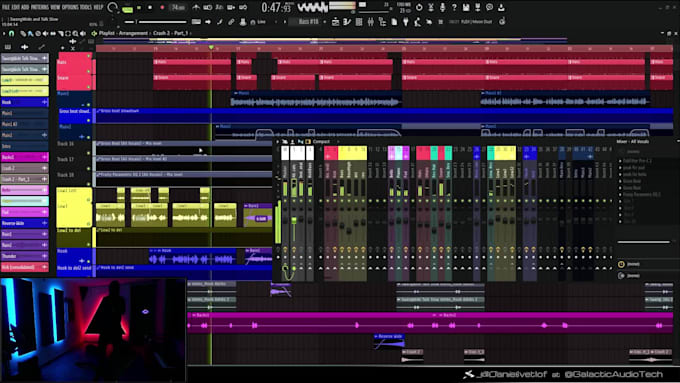The image size is (680, 383).
Task: Open the FILE menu
Action: [x=6, y=7]
